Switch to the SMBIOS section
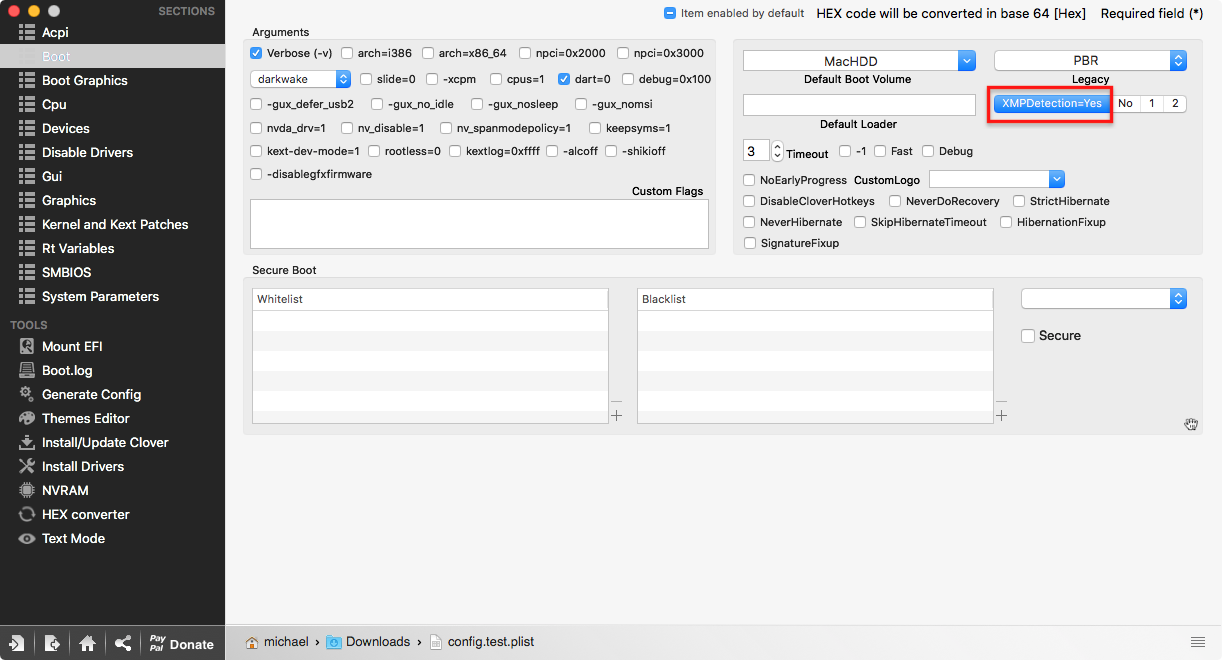This screenshot has width=1222, height=660. (x=66, y=272)
